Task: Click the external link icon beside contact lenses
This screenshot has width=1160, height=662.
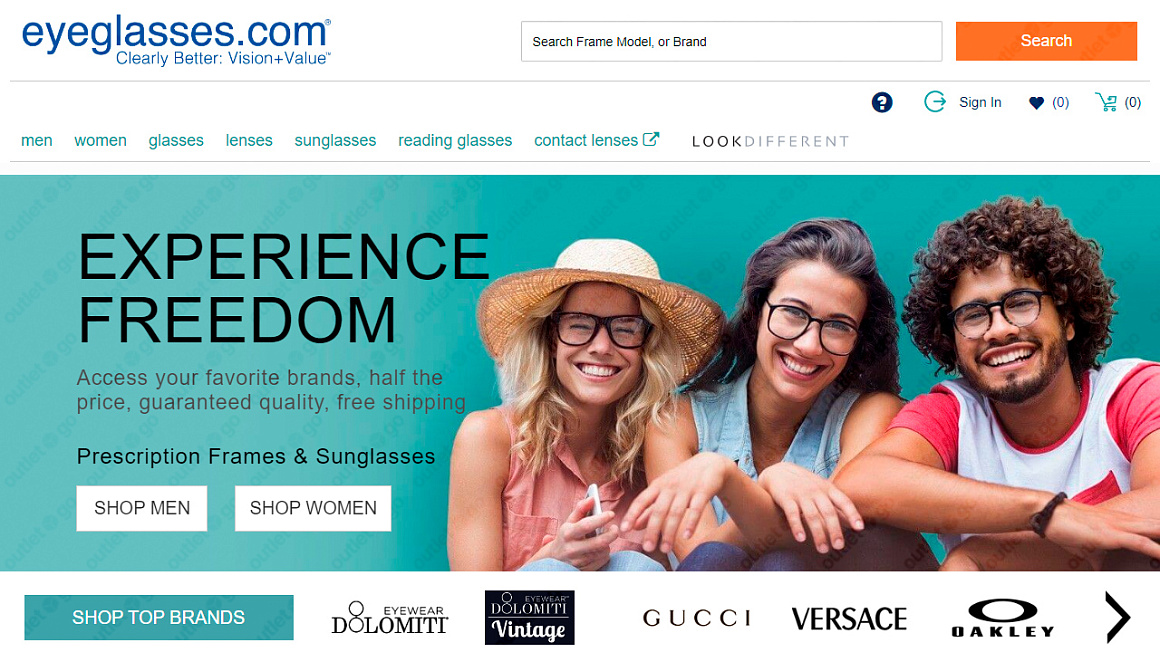Action: tap(651, 139)
